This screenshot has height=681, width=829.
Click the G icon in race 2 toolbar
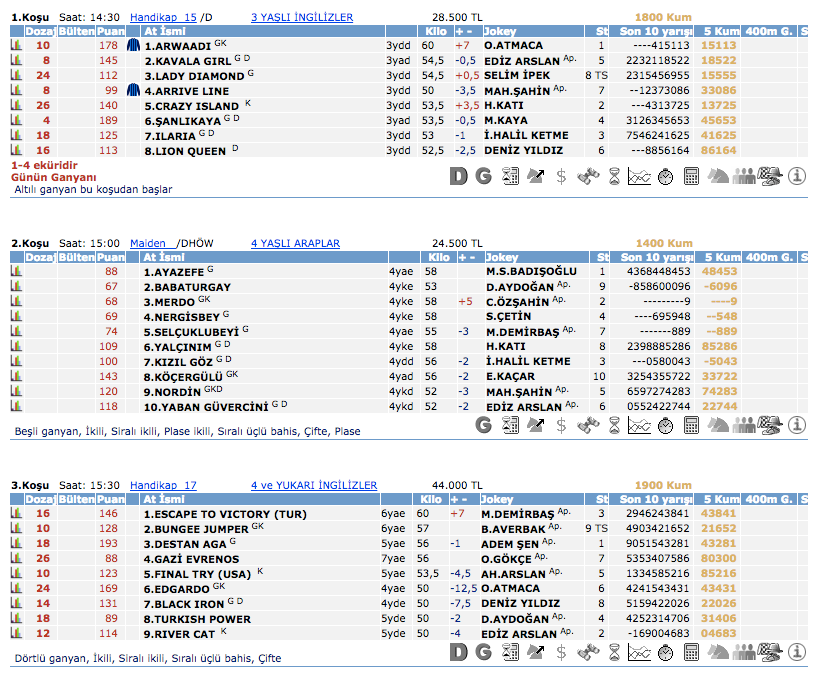point(484,425)
